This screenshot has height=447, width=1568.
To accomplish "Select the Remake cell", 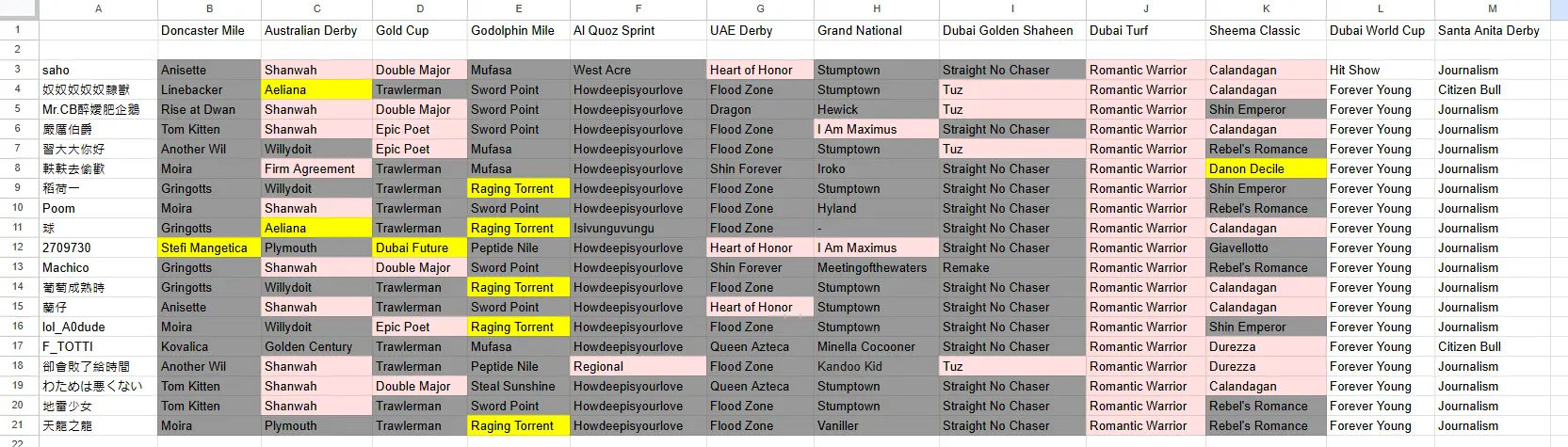I will pyautogui.click(x=1012, y=267).
